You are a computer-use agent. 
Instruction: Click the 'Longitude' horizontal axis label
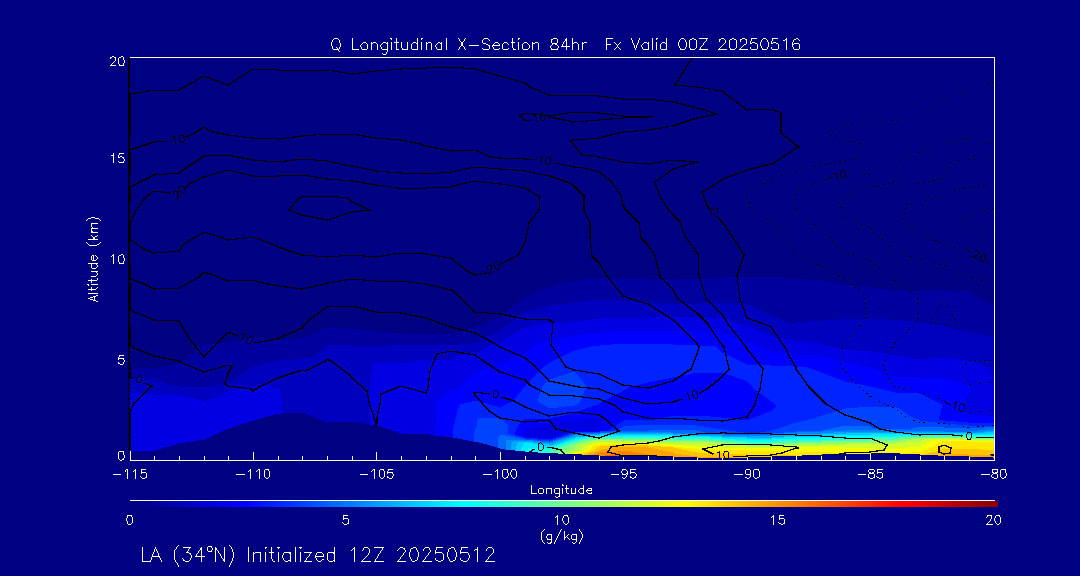point(561,491)
